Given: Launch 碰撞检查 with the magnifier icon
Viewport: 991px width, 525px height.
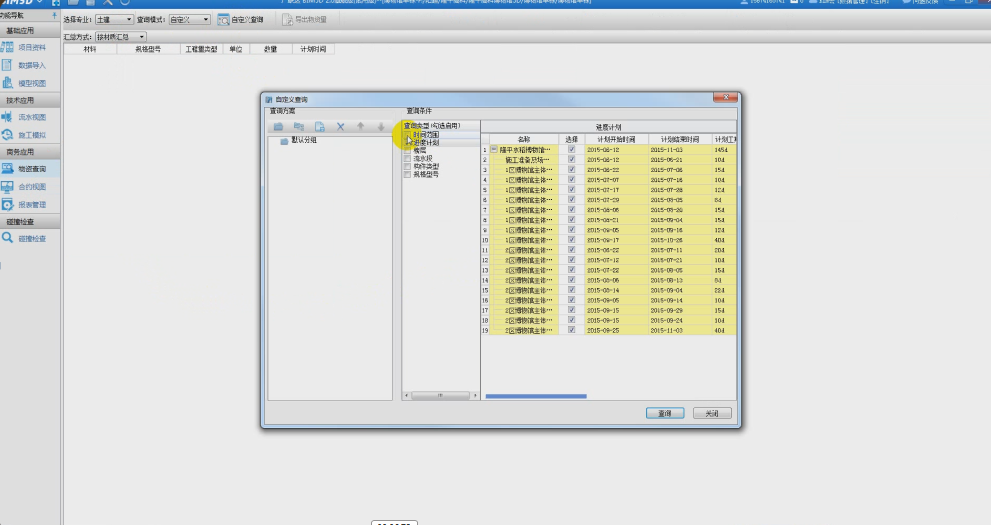Looking at the screenshot, I should click(30, 238).
